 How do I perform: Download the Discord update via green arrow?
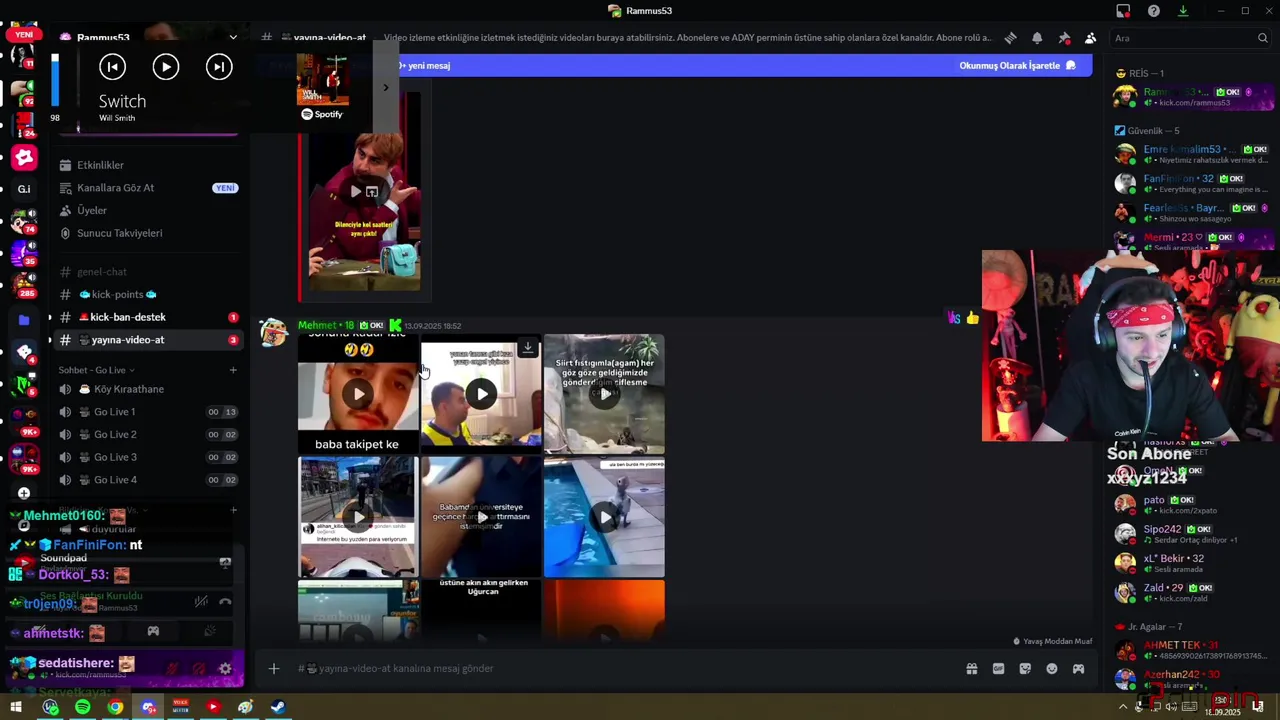pyautogui.click(x=1183, y=11)
